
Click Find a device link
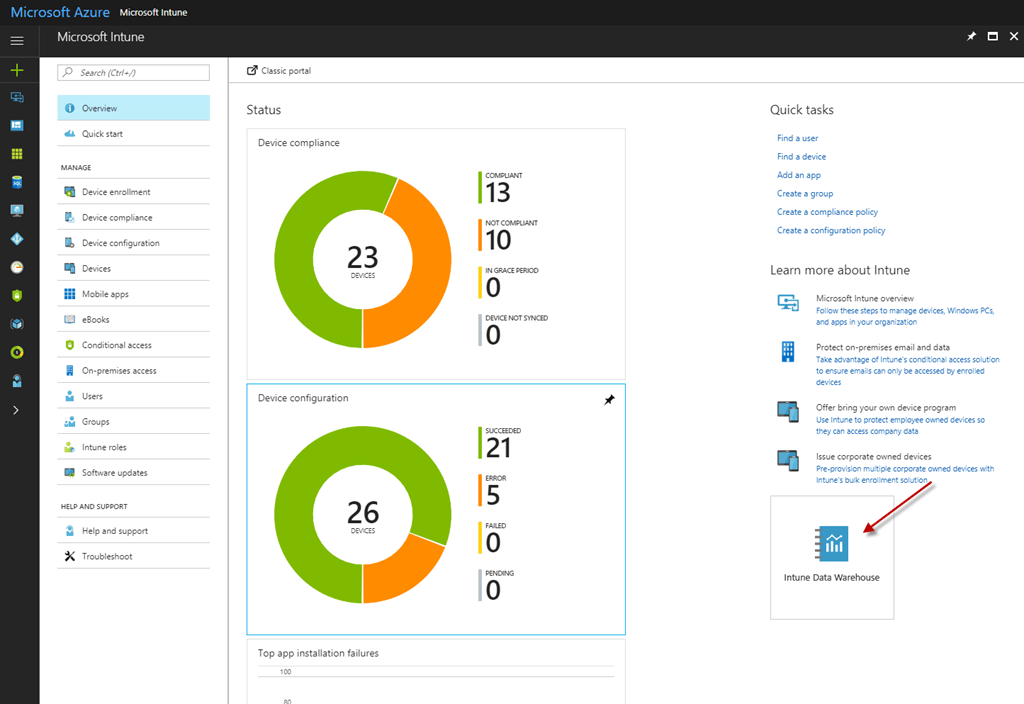[x=801, y=156]
